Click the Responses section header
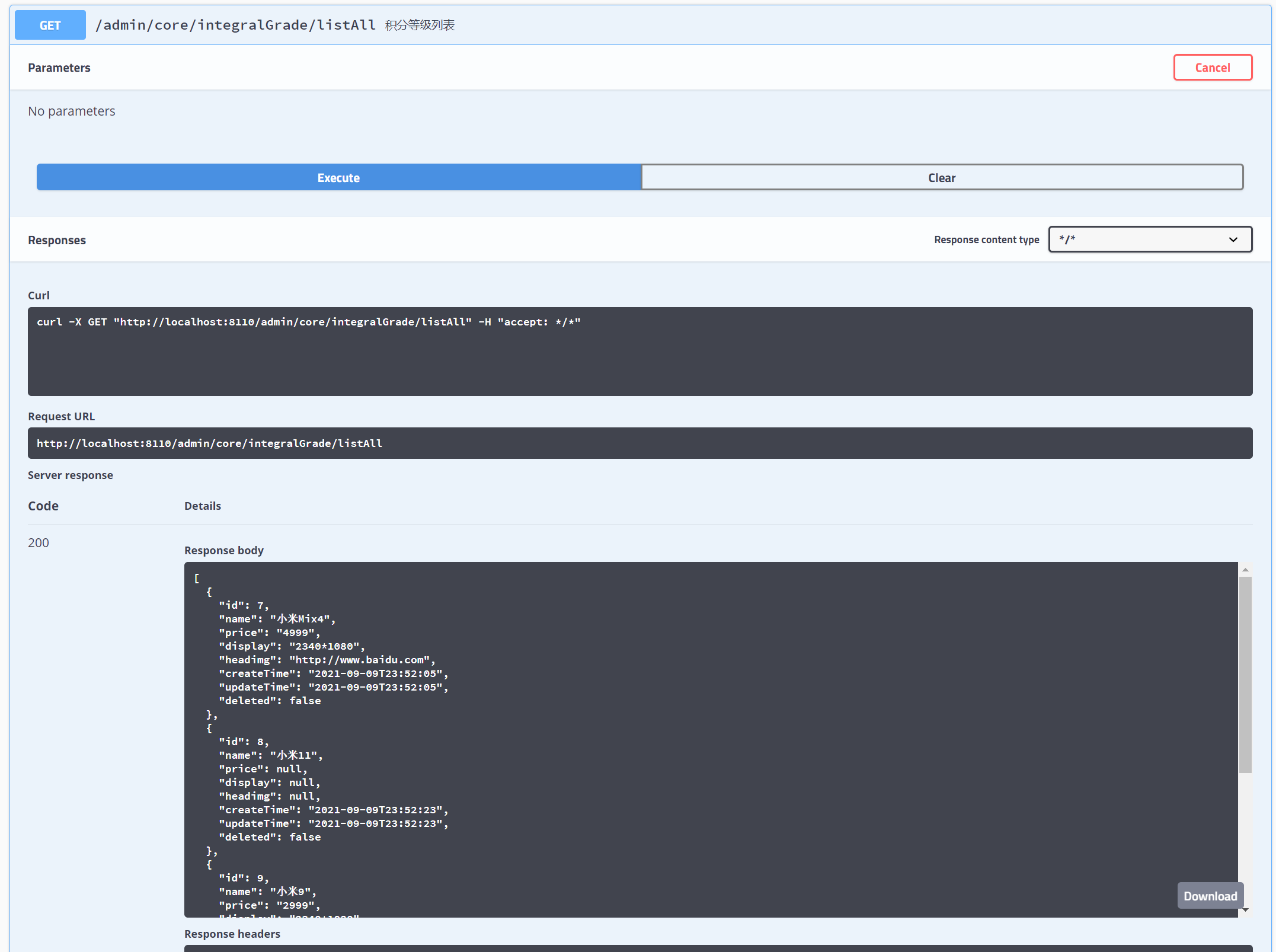The height and width of the screenshot is (952, 1276). pos(57,240)
